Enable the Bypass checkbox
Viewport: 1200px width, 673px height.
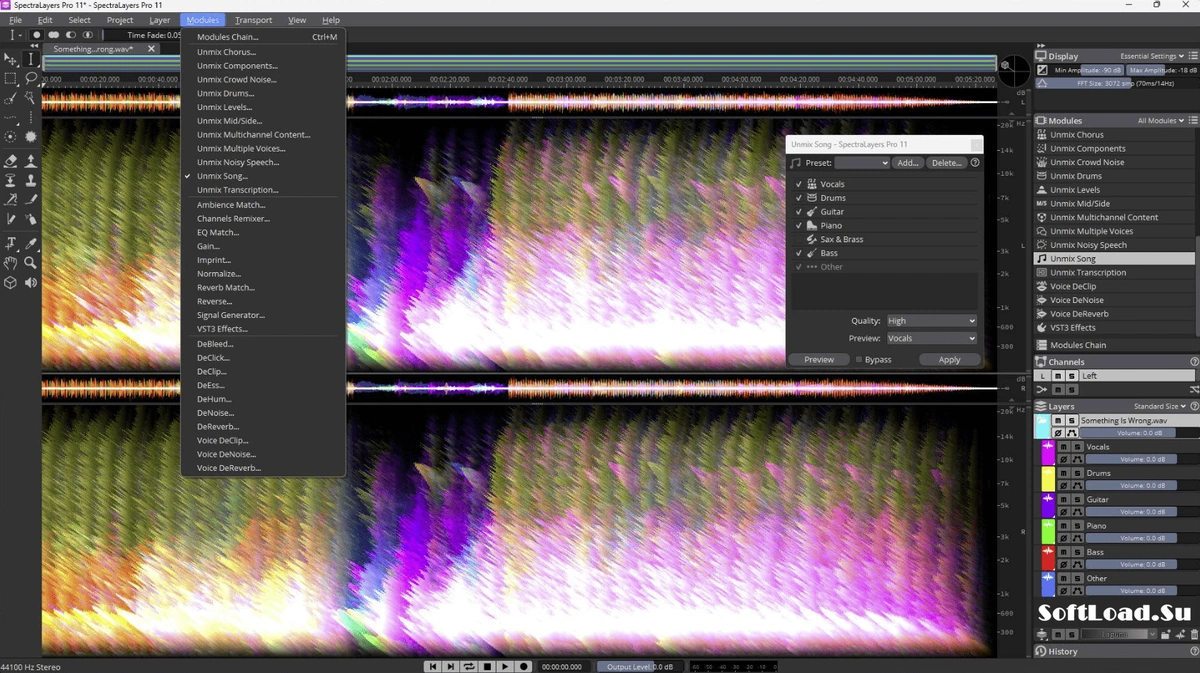[859, 359]
